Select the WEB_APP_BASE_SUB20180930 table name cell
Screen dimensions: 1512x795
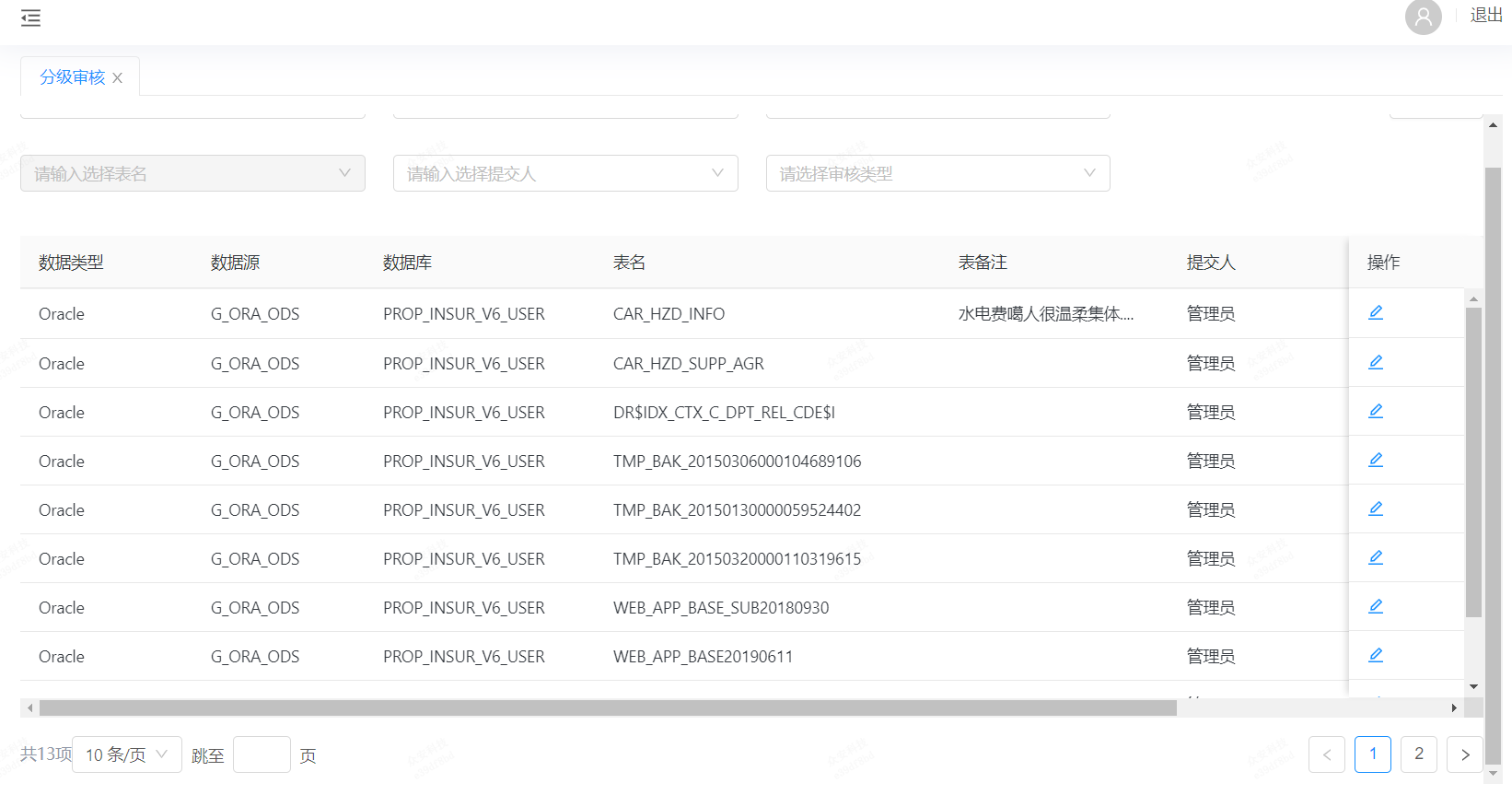(721, 608)
